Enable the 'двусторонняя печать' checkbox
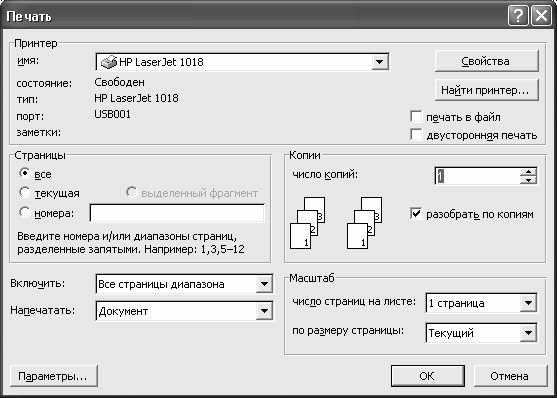 (416, 135)
